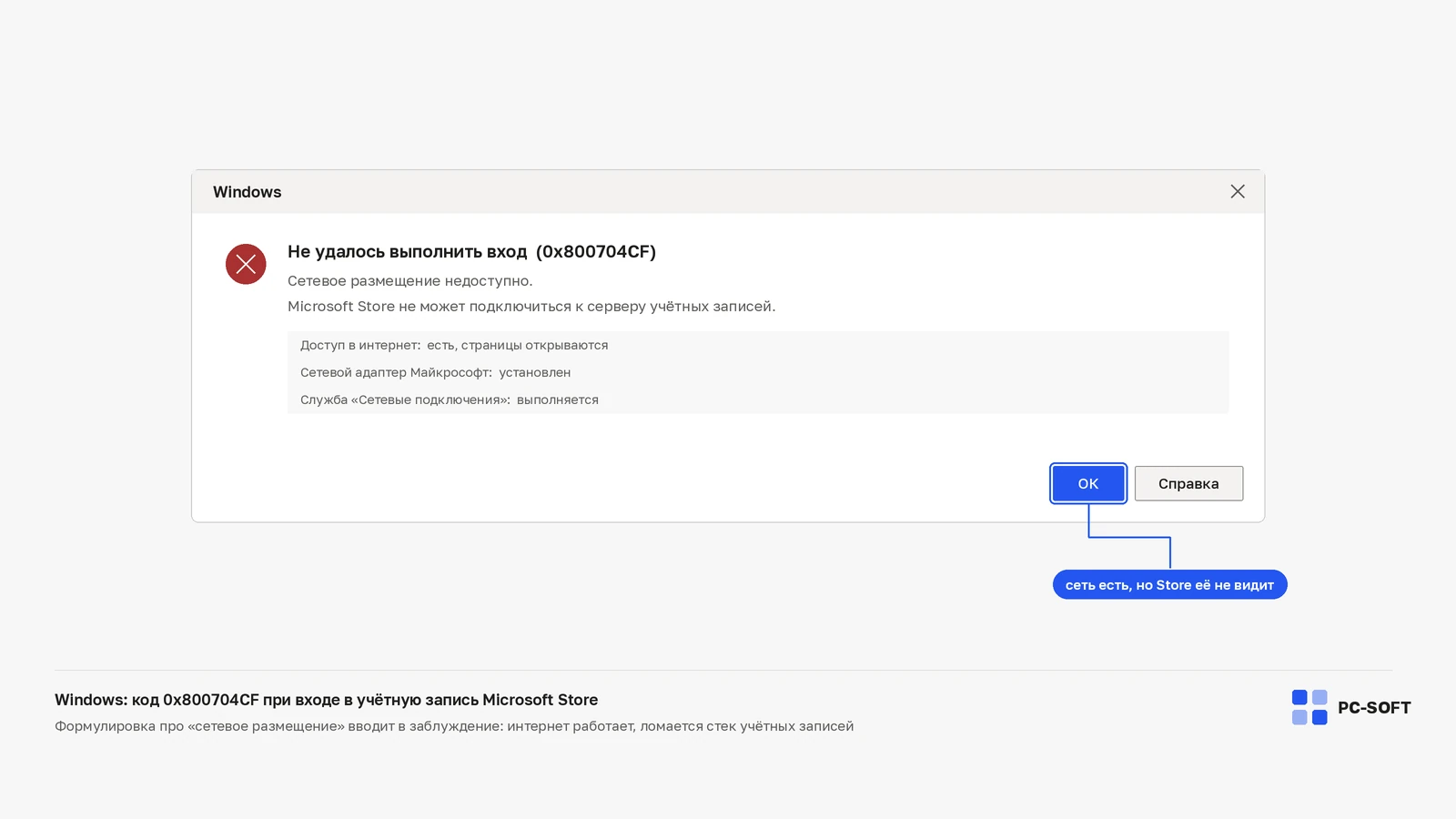Click the red error icon
This screenshot has width=1456, height=819.
(246, 264)
